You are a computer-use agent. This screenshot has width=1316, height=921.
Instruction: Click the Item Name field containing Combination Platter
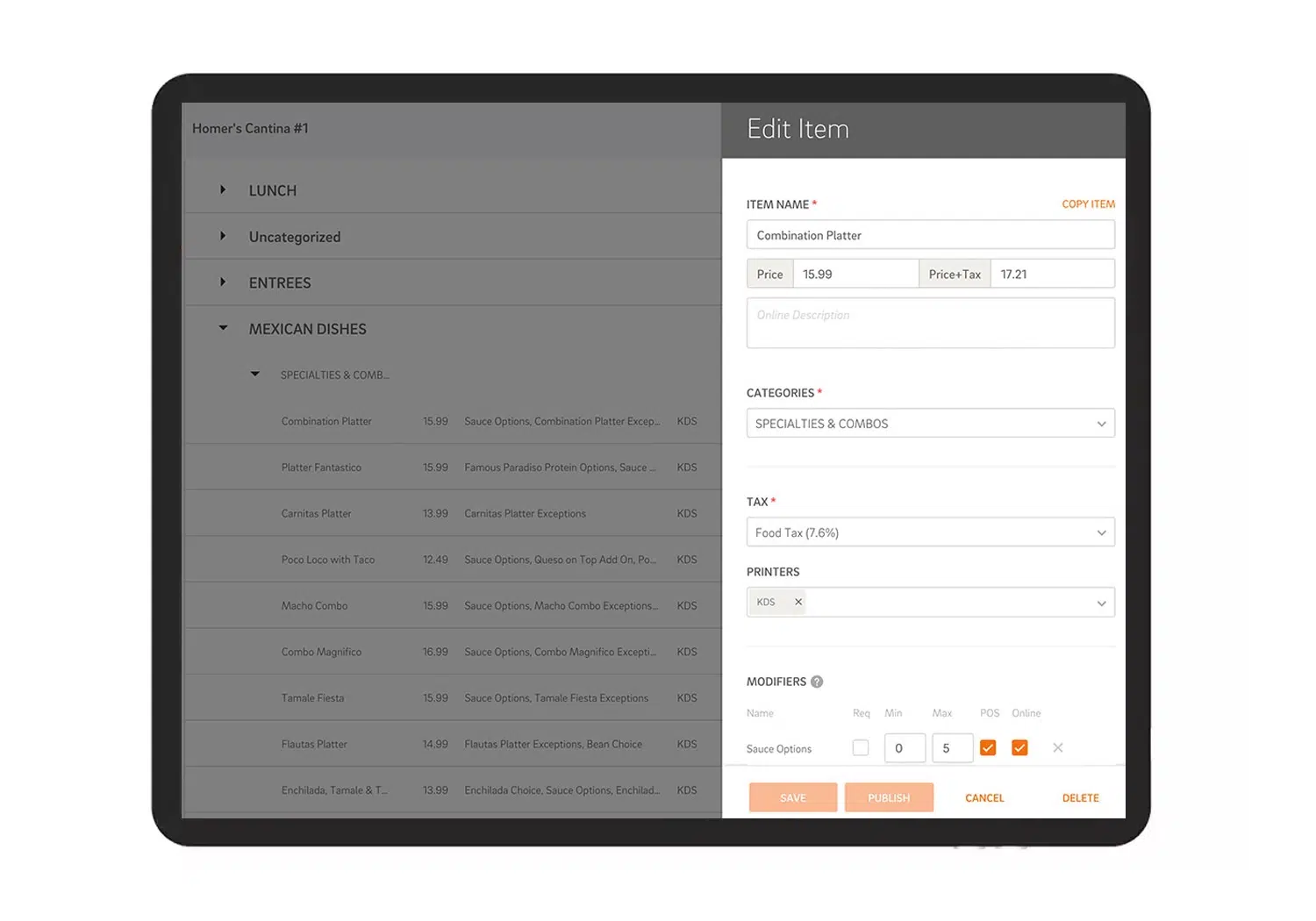[931, 235]
